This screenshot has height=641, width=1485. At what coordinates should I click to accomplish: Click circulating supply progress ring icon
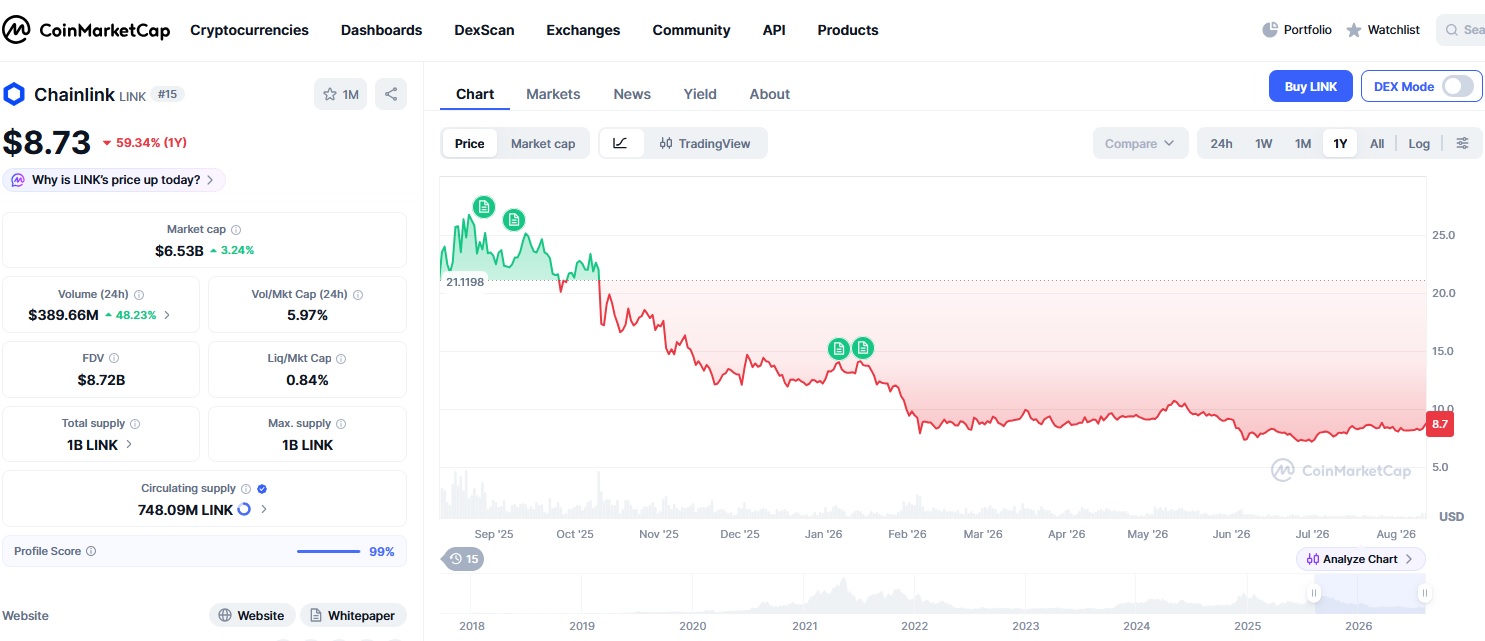pyautogui.click(x=244, y=509)
